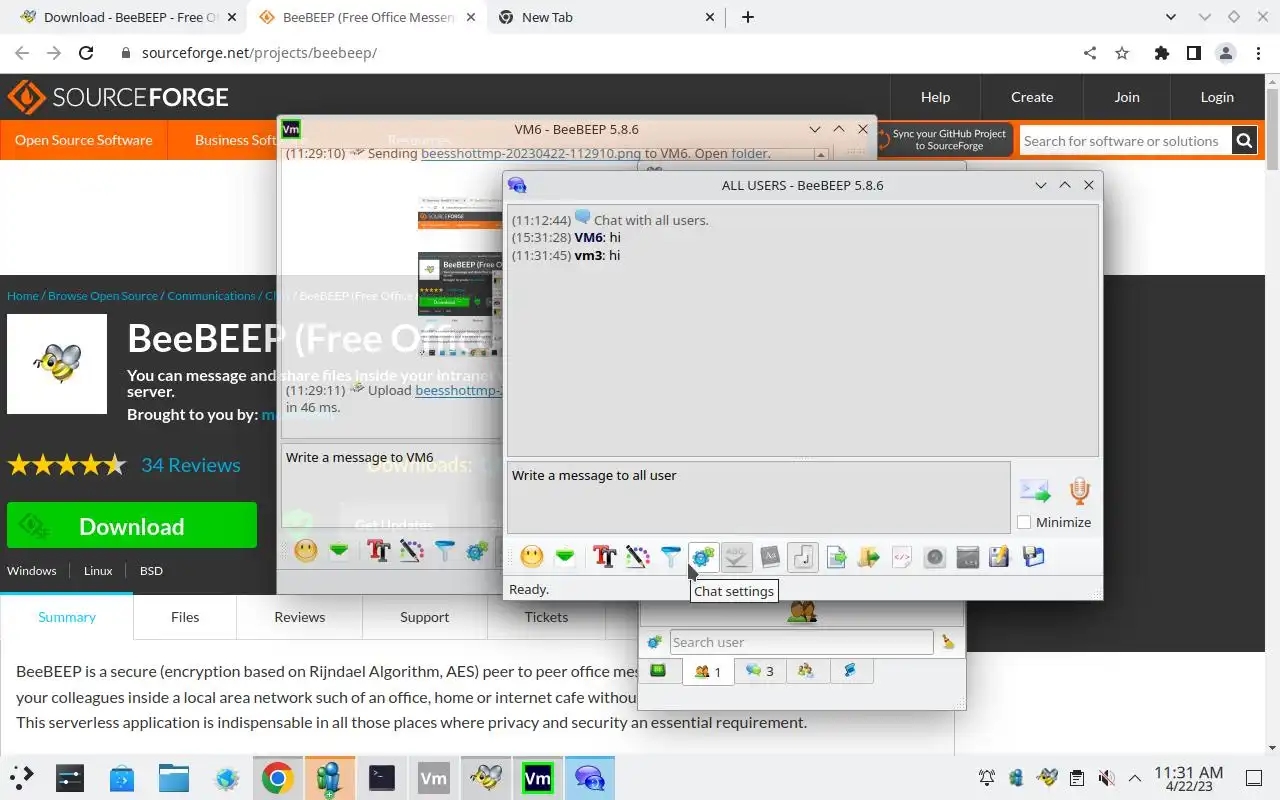
Task: Bookmark this page with the star icon
Action: pos(1122,53)
